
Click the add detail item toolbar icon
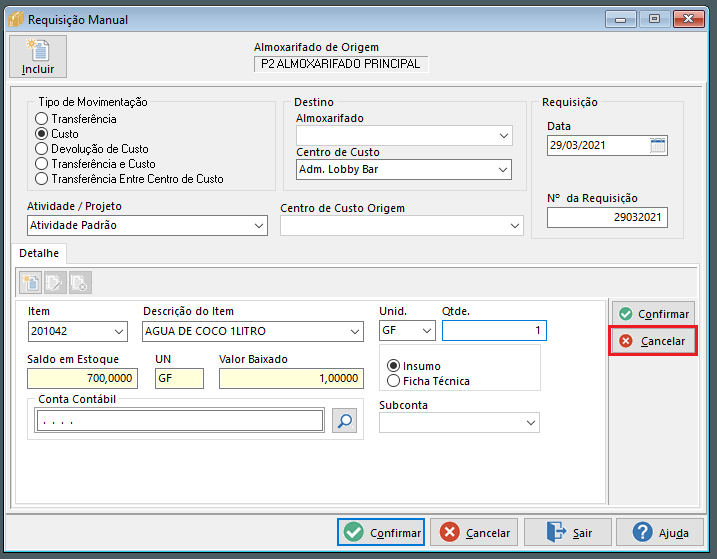(31, 282)
